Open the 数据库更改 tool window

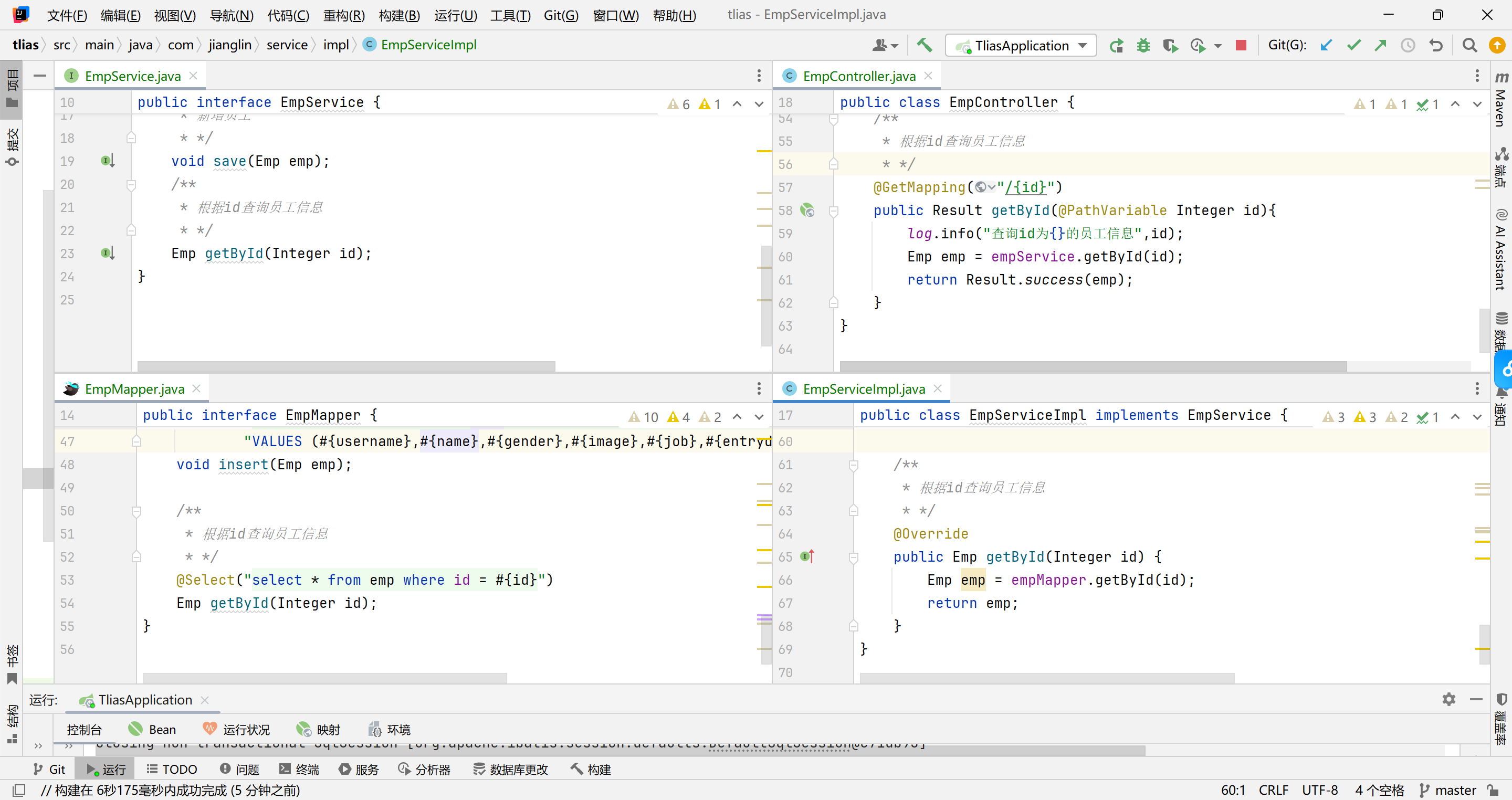click(510, 769)
